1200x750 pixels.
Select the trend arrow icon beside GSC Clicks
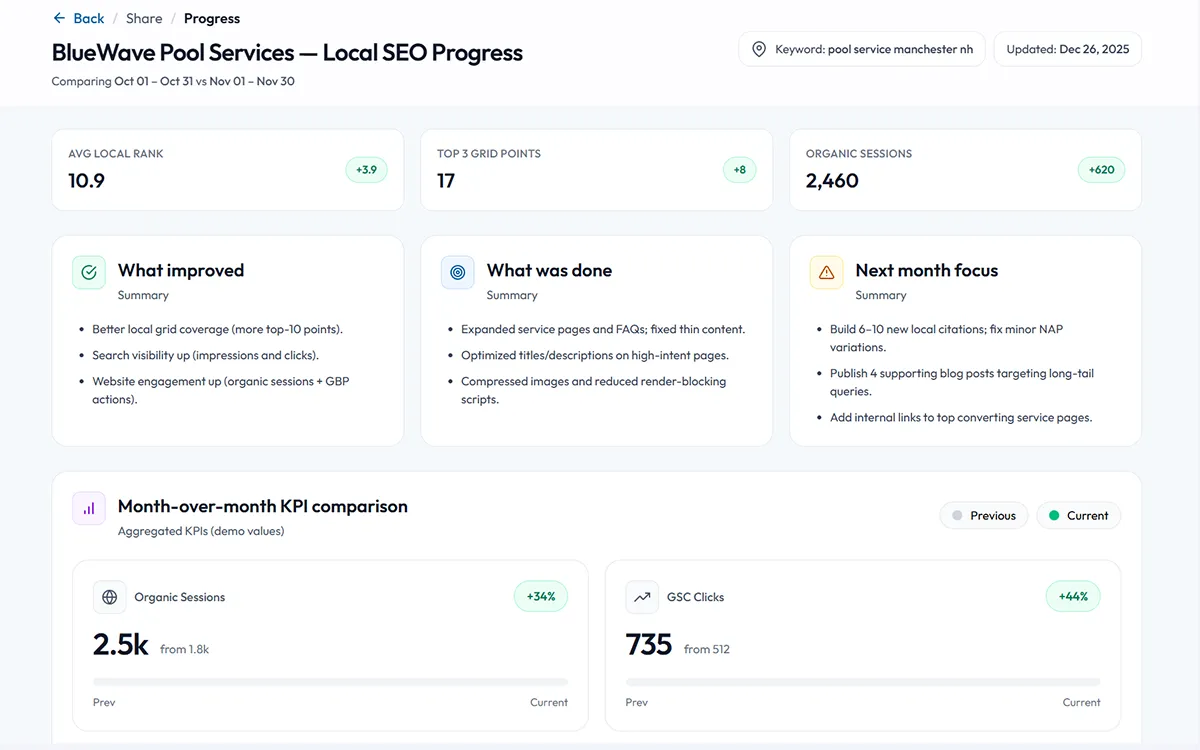point(642,597)
